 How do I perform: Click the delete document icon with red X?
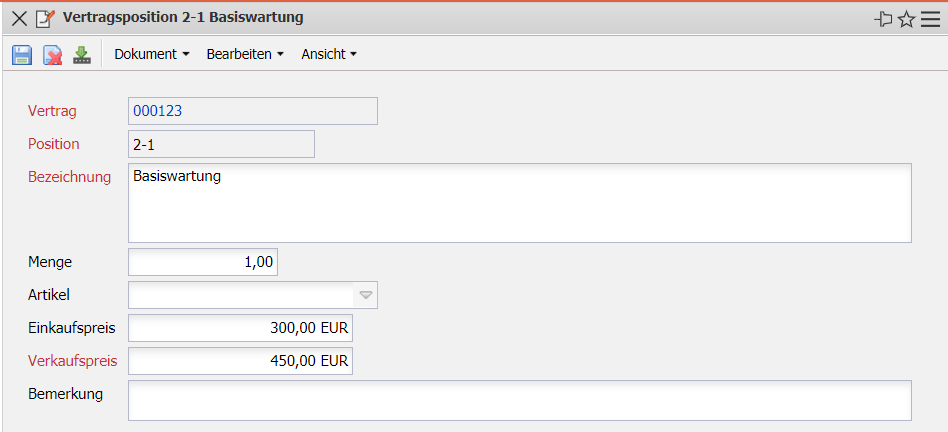coord(52,55)
